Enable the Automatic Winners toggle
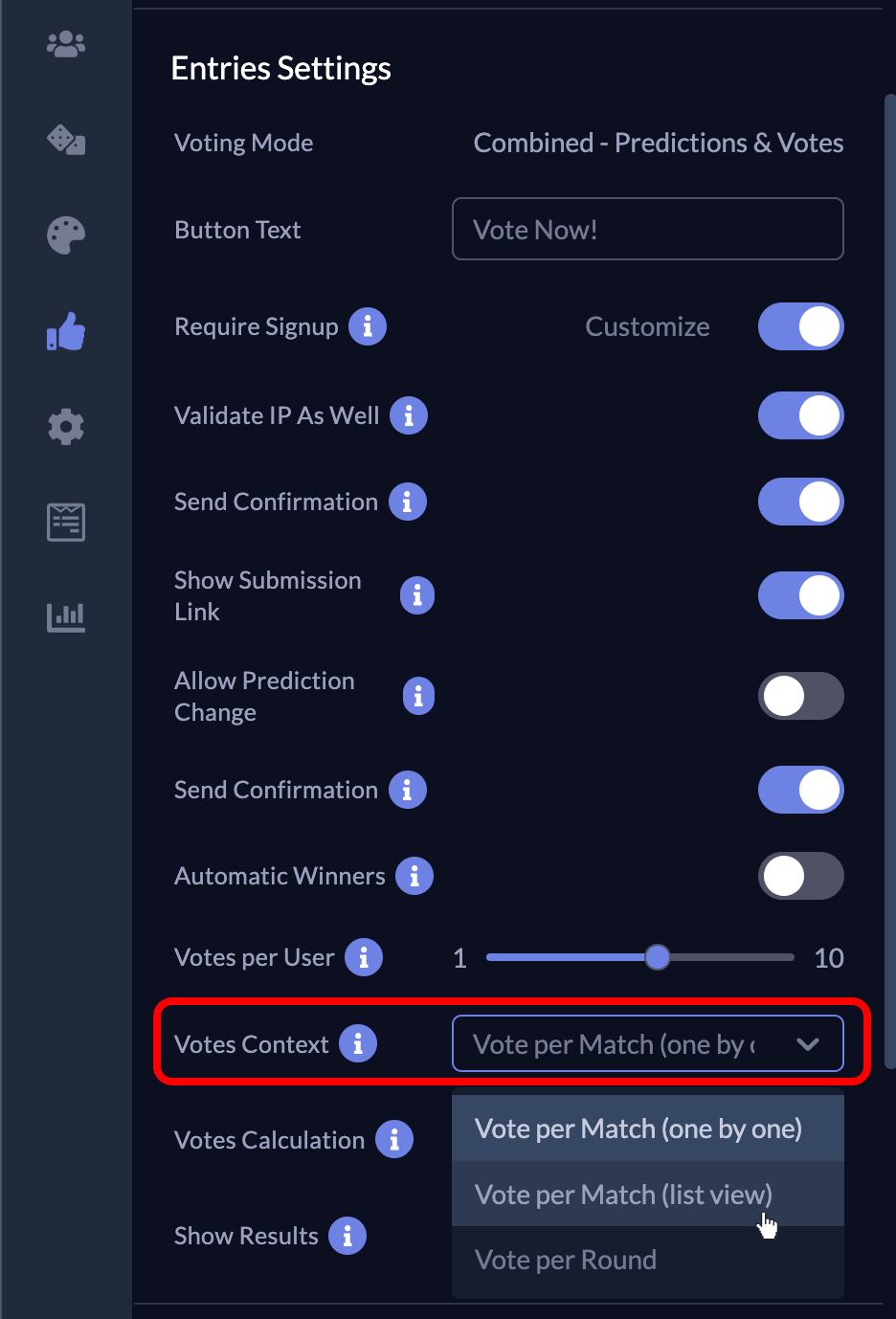This screenshot has height=1319, width=896. pos(800,876)
